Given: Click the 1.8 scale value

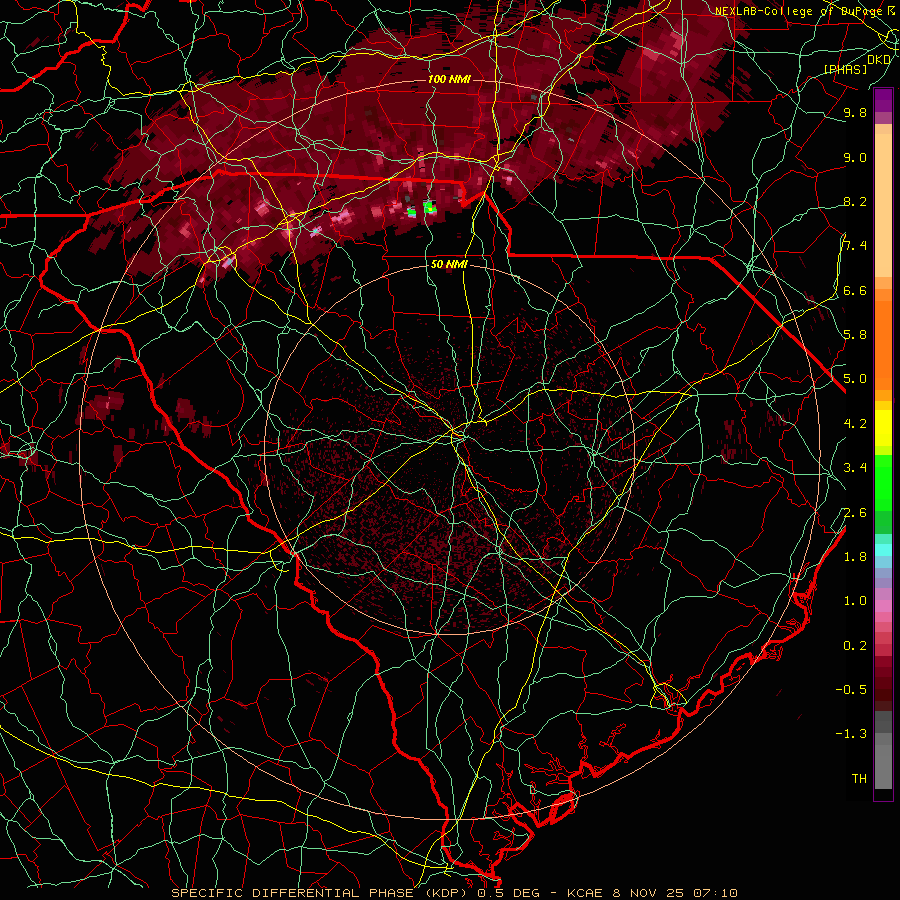Looking at the screenshot, I should [x=855, y=557].
